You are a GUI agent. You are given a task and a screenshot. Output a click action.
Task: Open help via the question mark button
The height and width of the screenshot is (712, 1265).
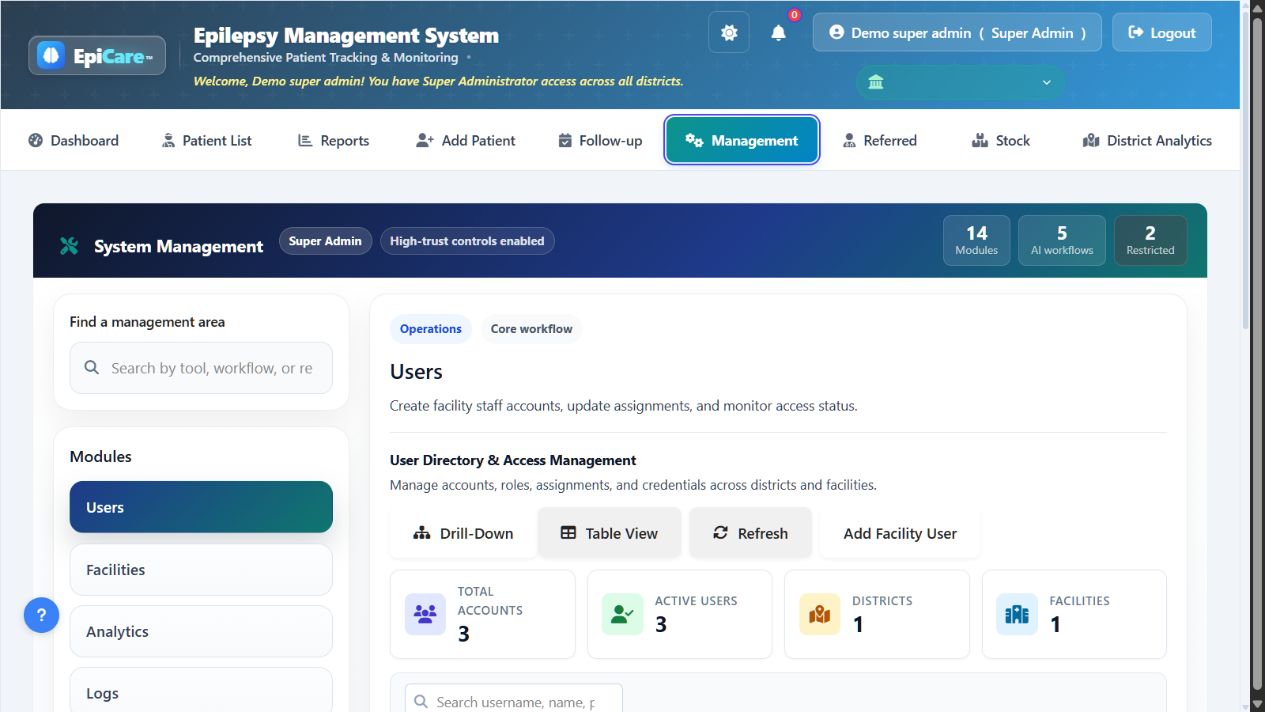click(x=41, y=615)
